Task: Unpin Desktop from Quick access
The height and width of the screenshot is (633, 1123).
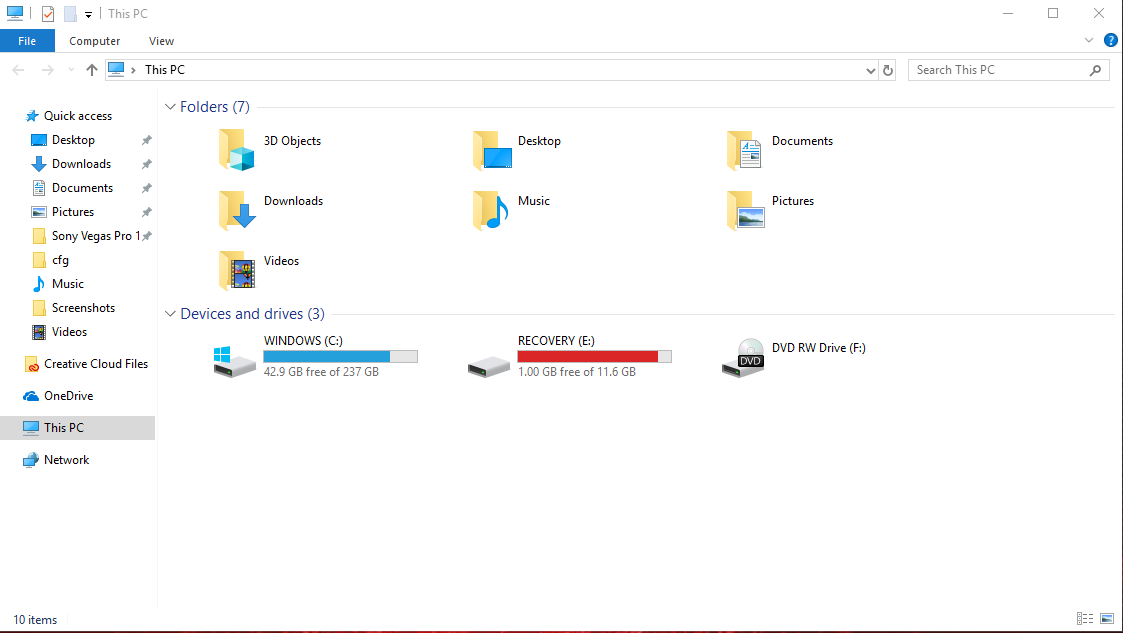Action: 146,139
